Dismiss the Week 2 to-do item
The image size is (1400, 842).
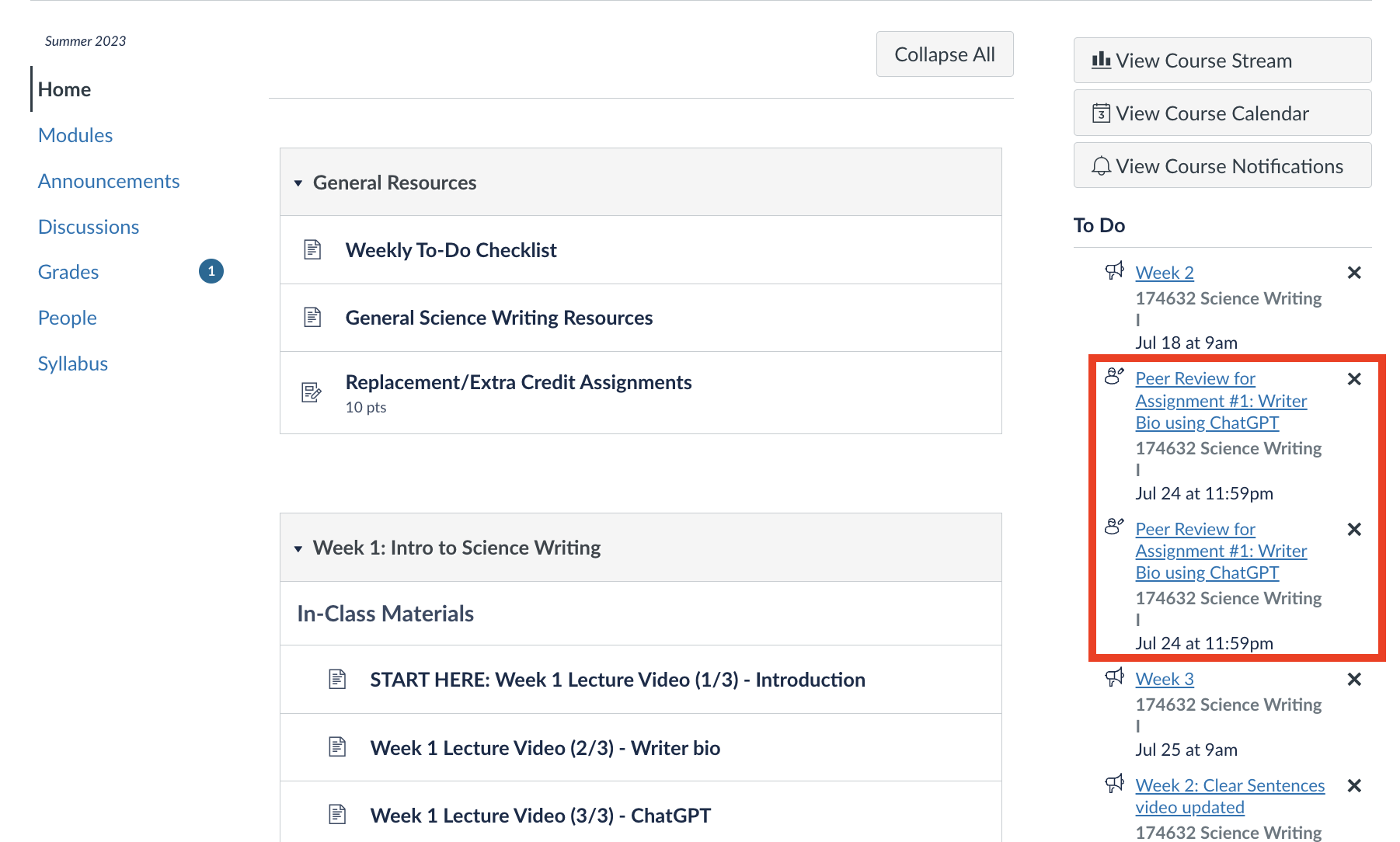[1354, 273]
